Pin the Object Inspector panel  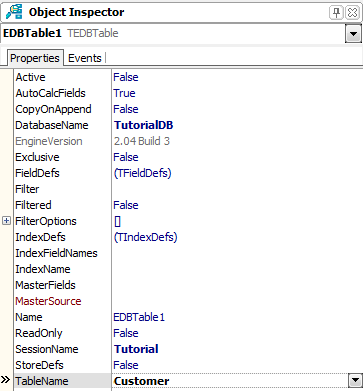point(336,13)
